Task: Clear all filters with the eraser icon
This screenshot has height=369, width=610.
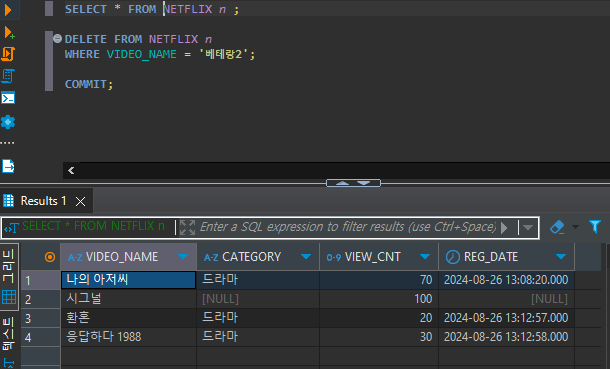Action: (557, 227)
